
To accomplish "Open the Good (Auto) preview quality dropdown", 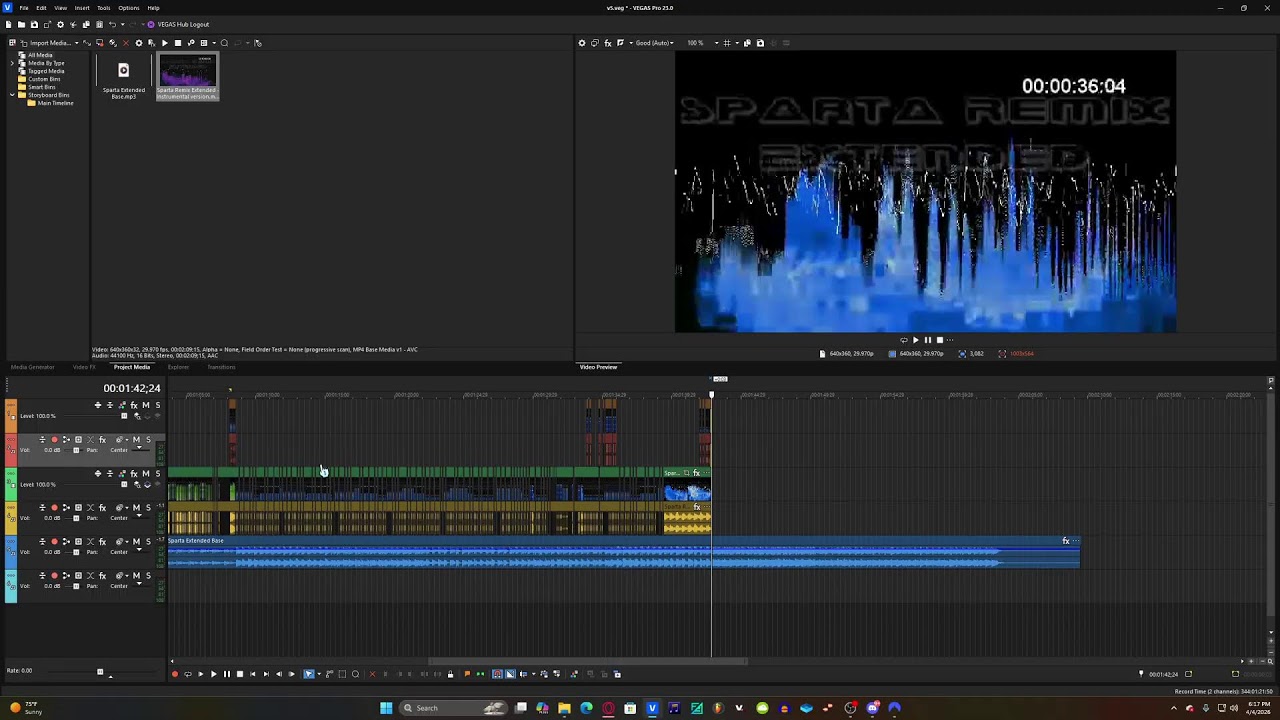I will 654,43.
